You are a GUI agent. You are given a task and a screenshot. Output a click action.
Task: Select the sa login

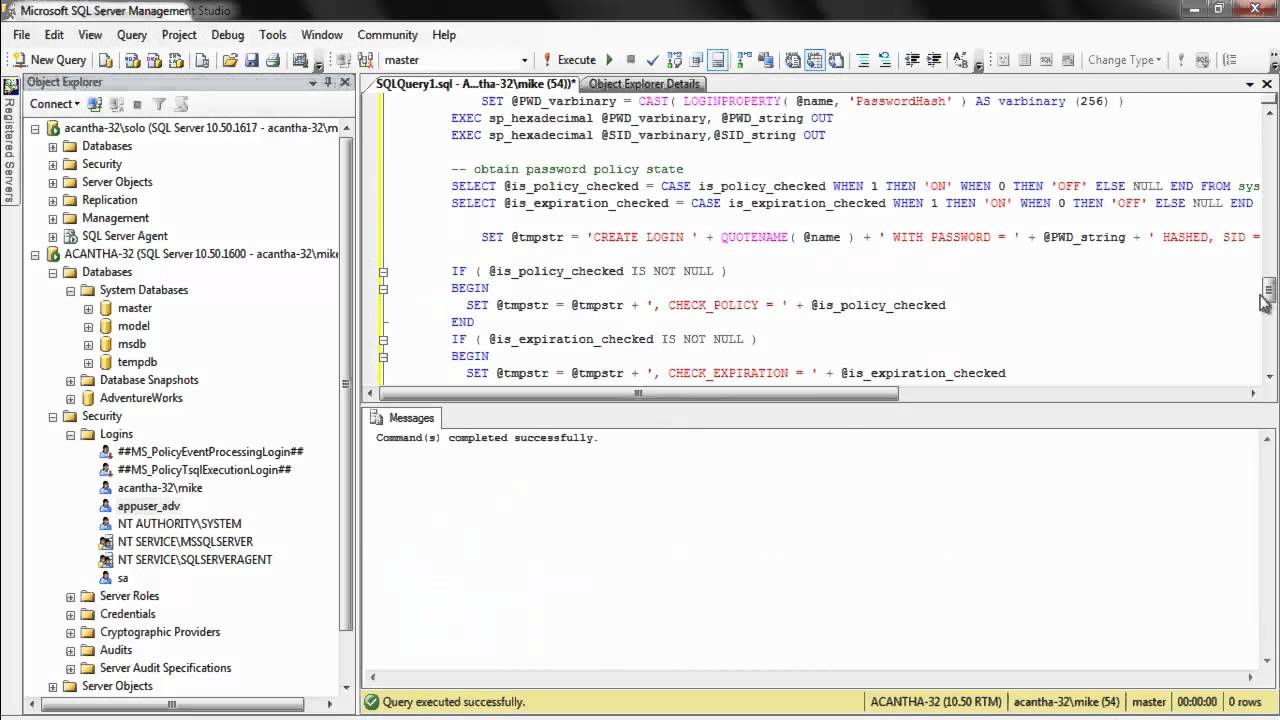pos(123,578)
